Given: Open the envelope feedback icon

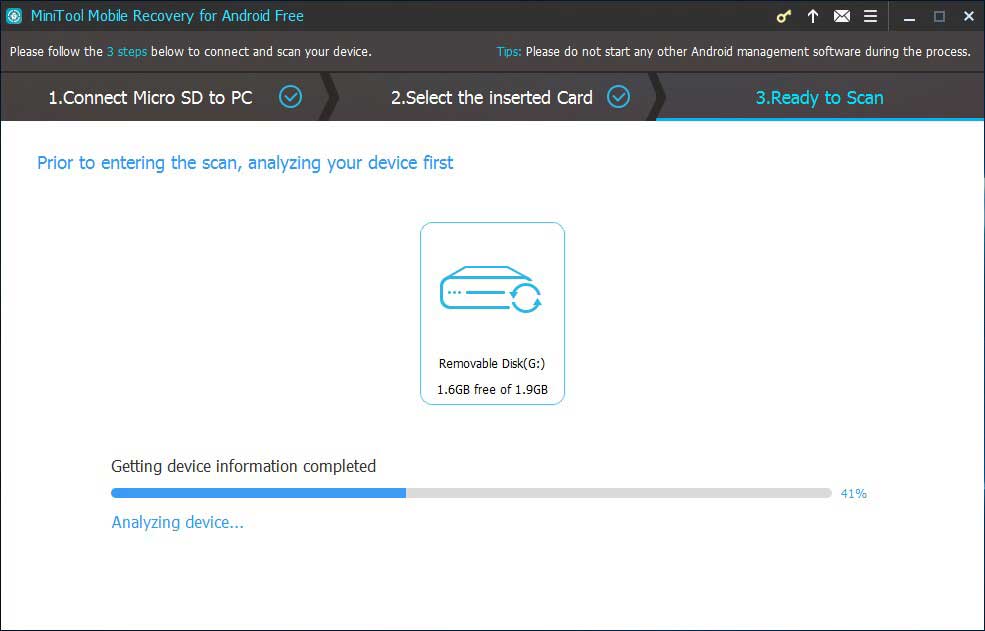Looking at the screenshot, I should (x=842, y=16).
